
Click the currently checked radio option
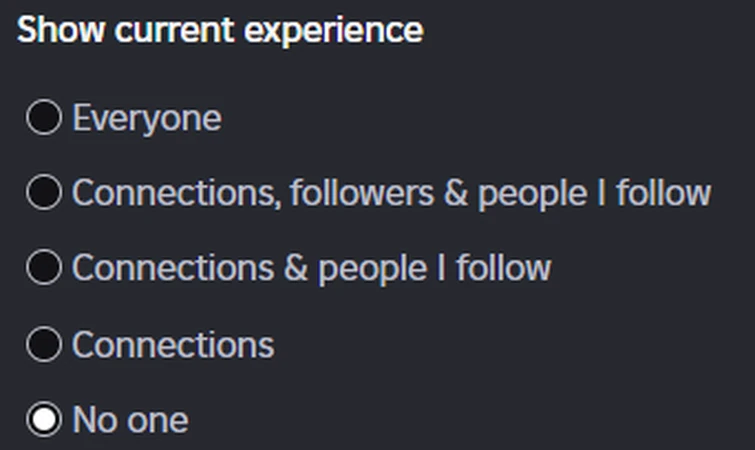click(44, 419)
